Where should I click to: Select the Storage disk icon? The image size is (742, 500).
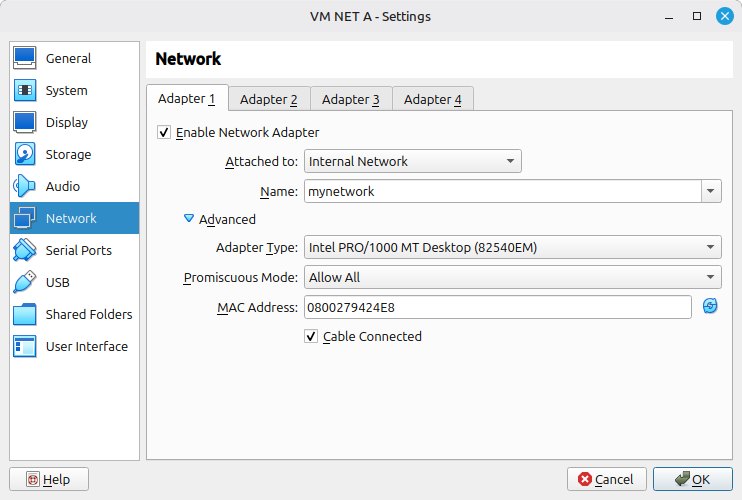pyautogui.click(x=25, y=155)
